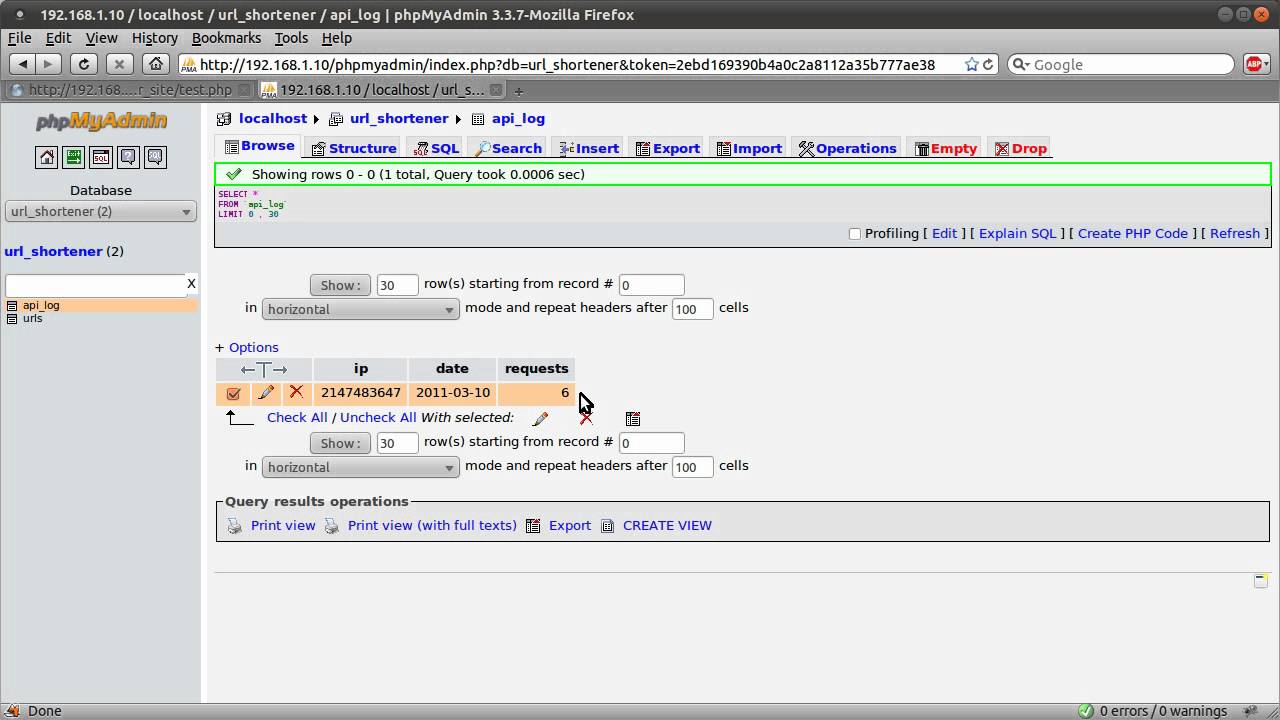Screen dimensions: 1280x720
Task: Enable the Profiling checkbox
Action: (x=854, y=234)
